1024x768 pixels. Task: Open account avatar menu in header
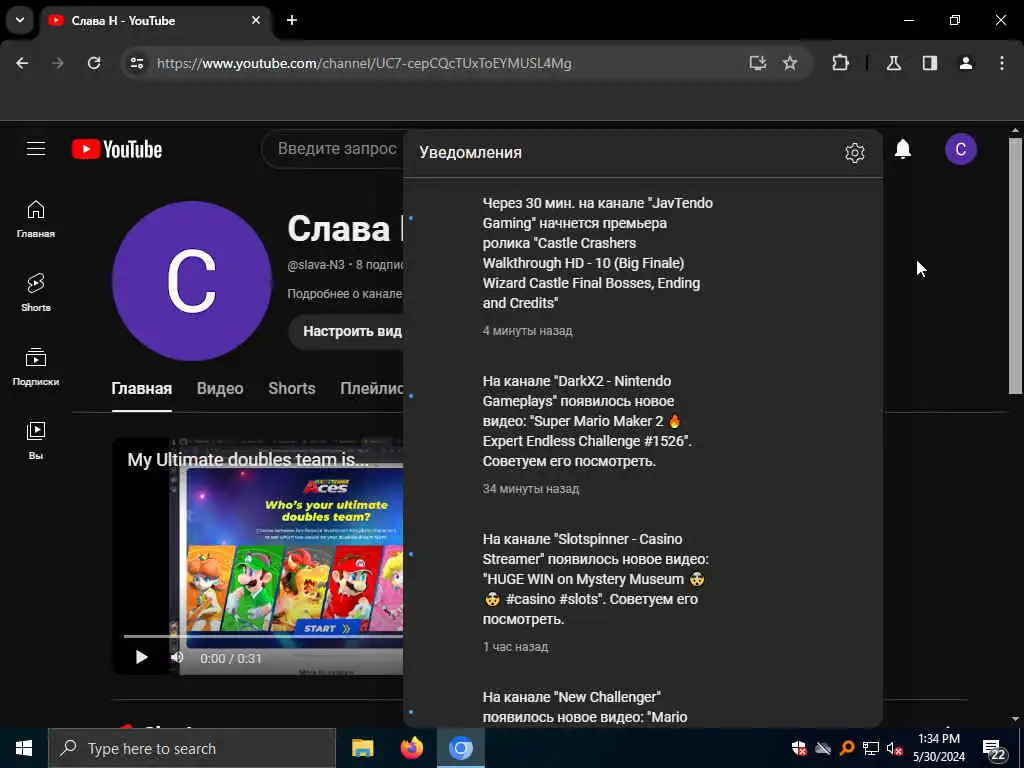point(961,149)
